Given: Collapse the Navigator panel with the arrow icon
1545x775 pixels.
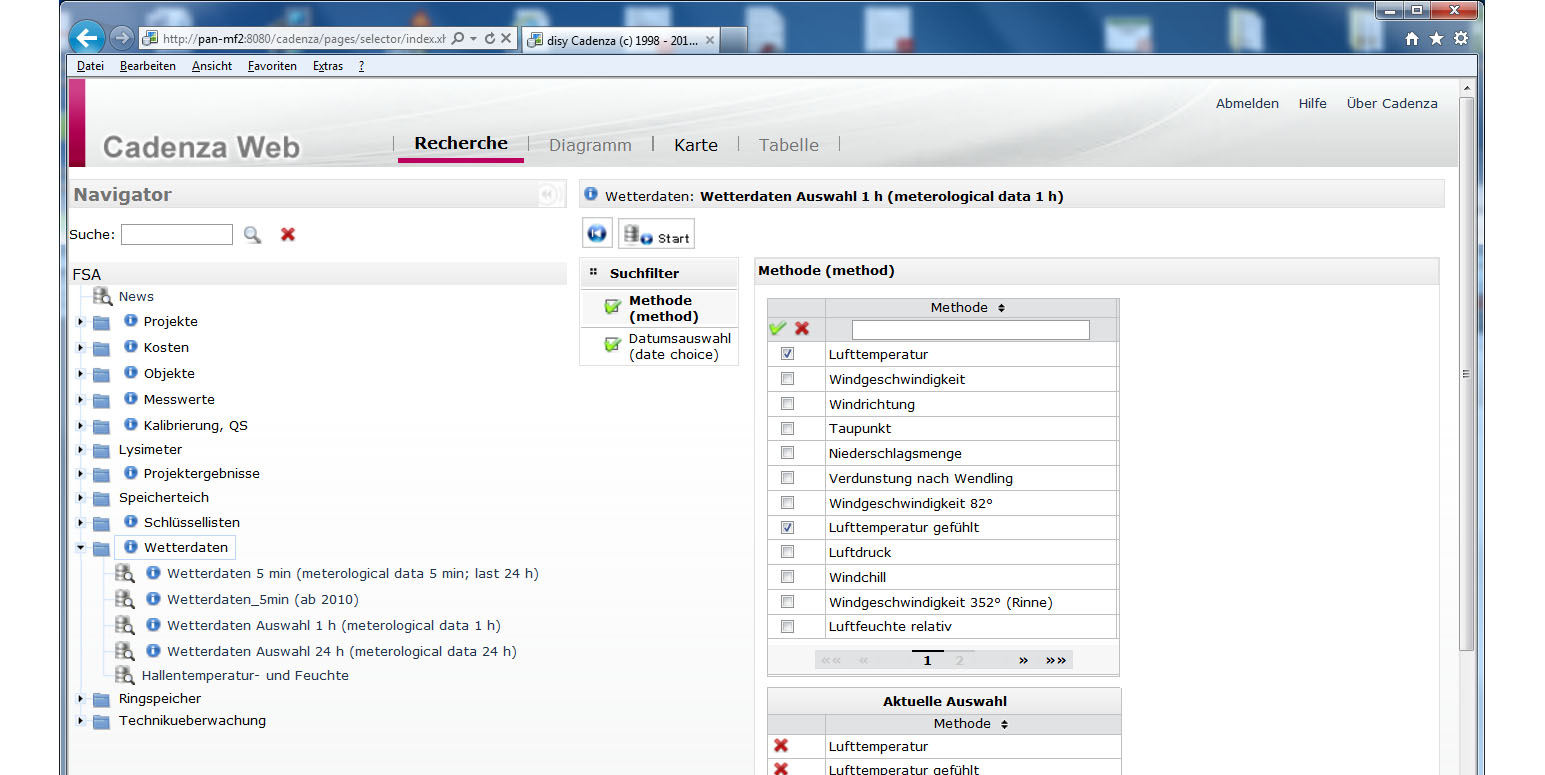Looking at the screenshot, I should coord(547,195).
